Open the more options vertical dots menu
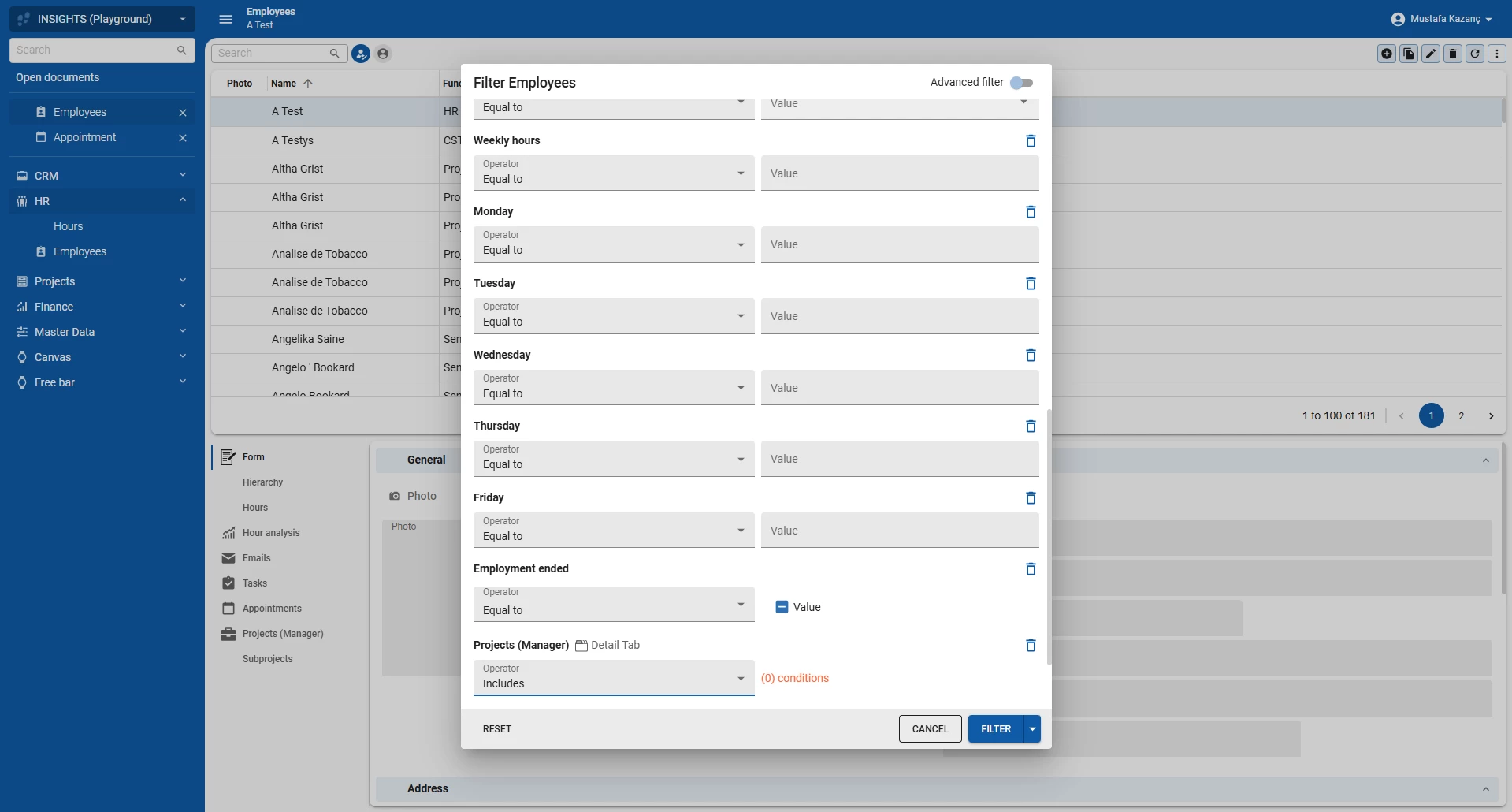 [x=1497, y=54]
